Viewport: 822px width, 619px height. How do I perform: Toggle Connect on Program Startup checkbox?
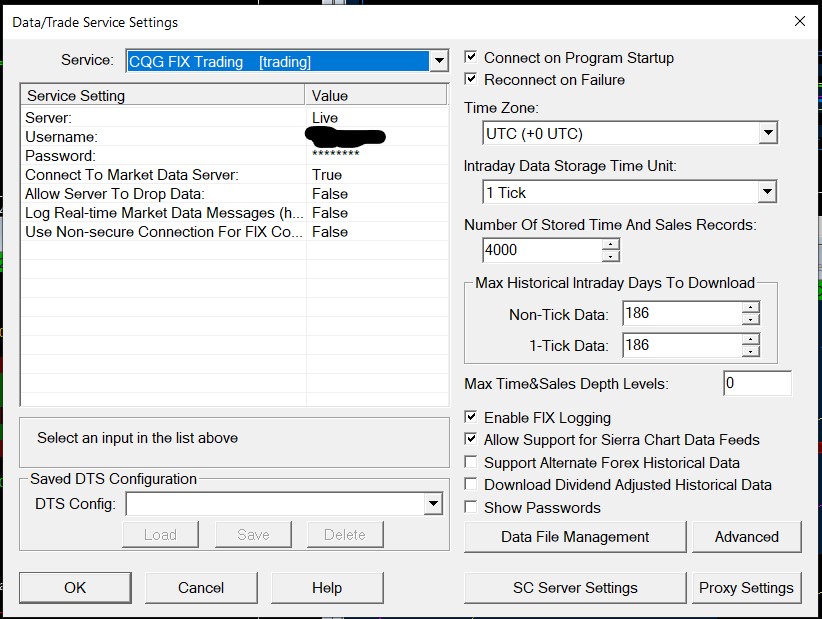click(x=471, y=57)
